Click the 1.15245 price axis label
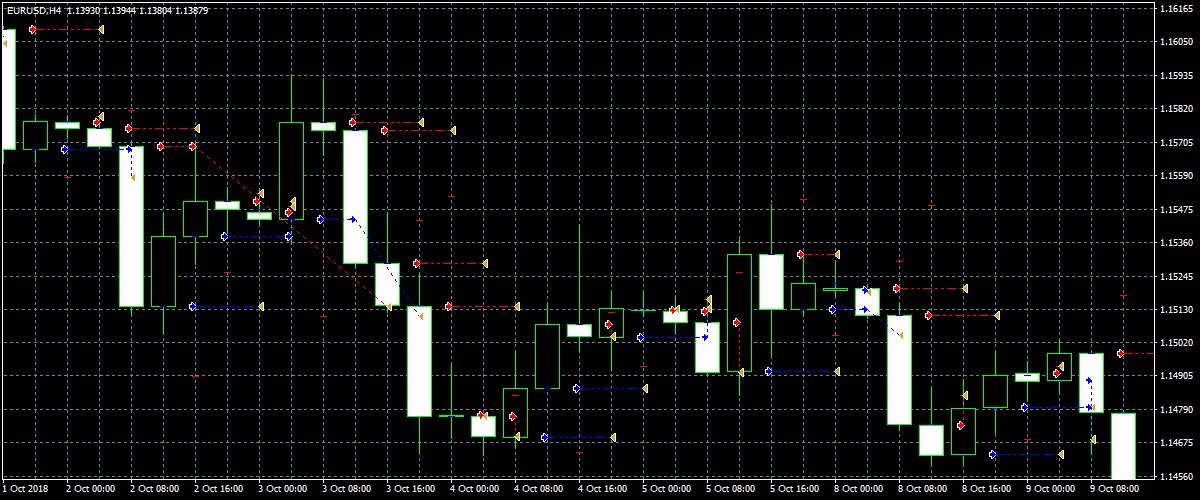 [1178, 276]
